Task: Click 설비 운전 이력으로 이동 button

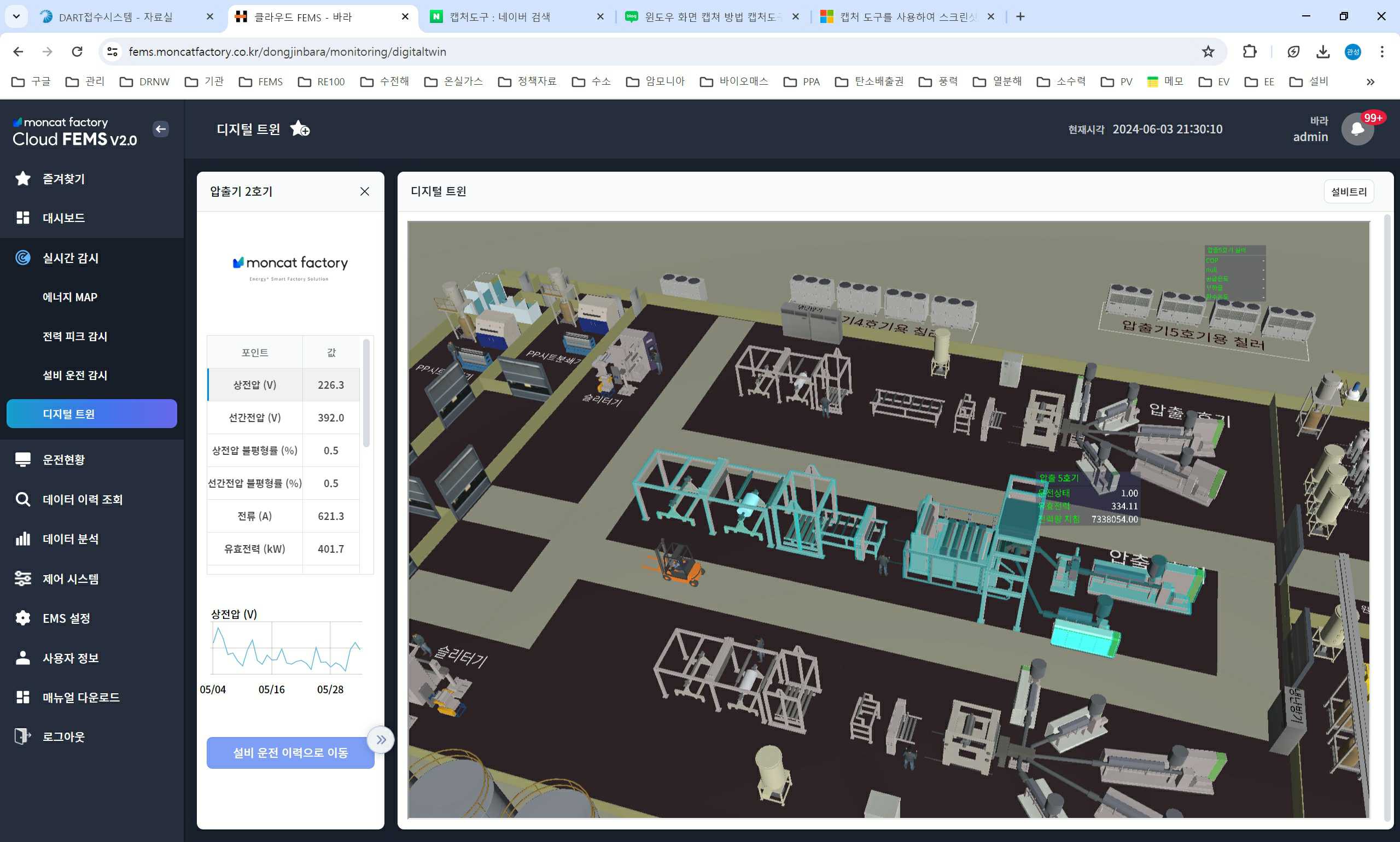Action: click(290, 752)
